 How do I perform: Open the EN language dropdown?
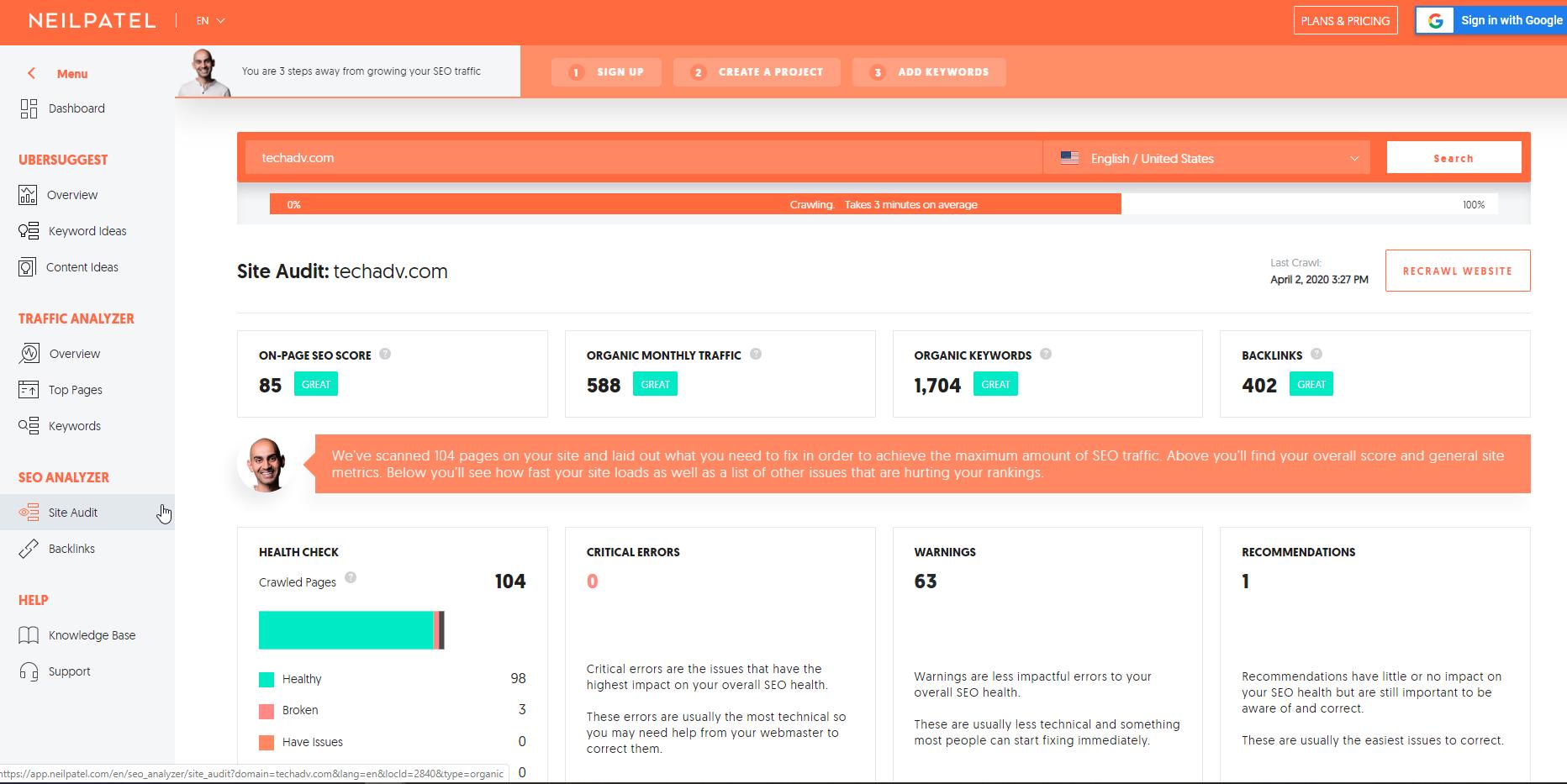click(x=207, y=20)
